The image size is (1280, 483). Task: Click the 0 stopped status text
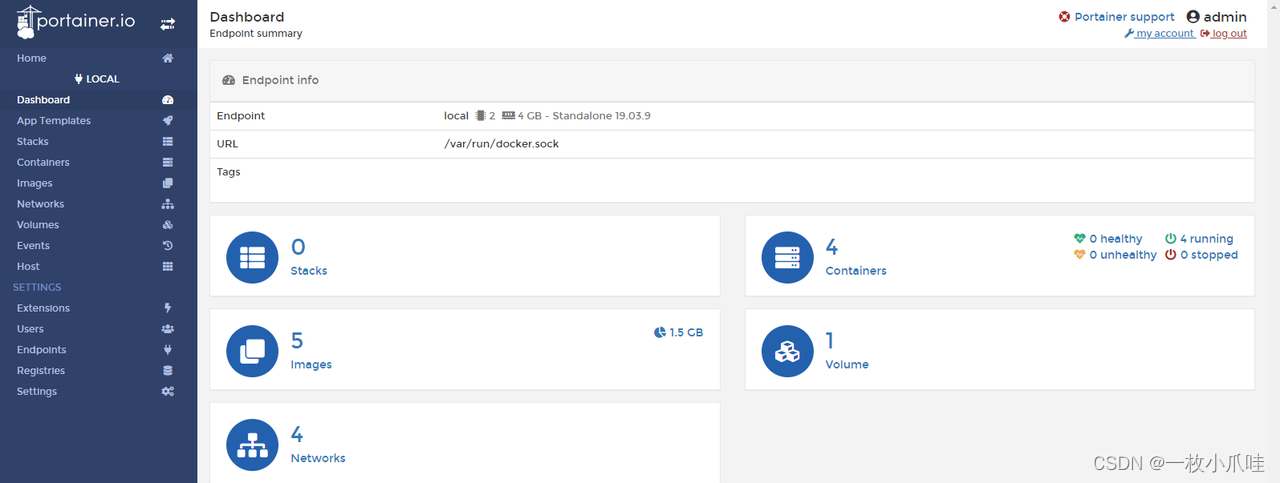pos(1209,255)
